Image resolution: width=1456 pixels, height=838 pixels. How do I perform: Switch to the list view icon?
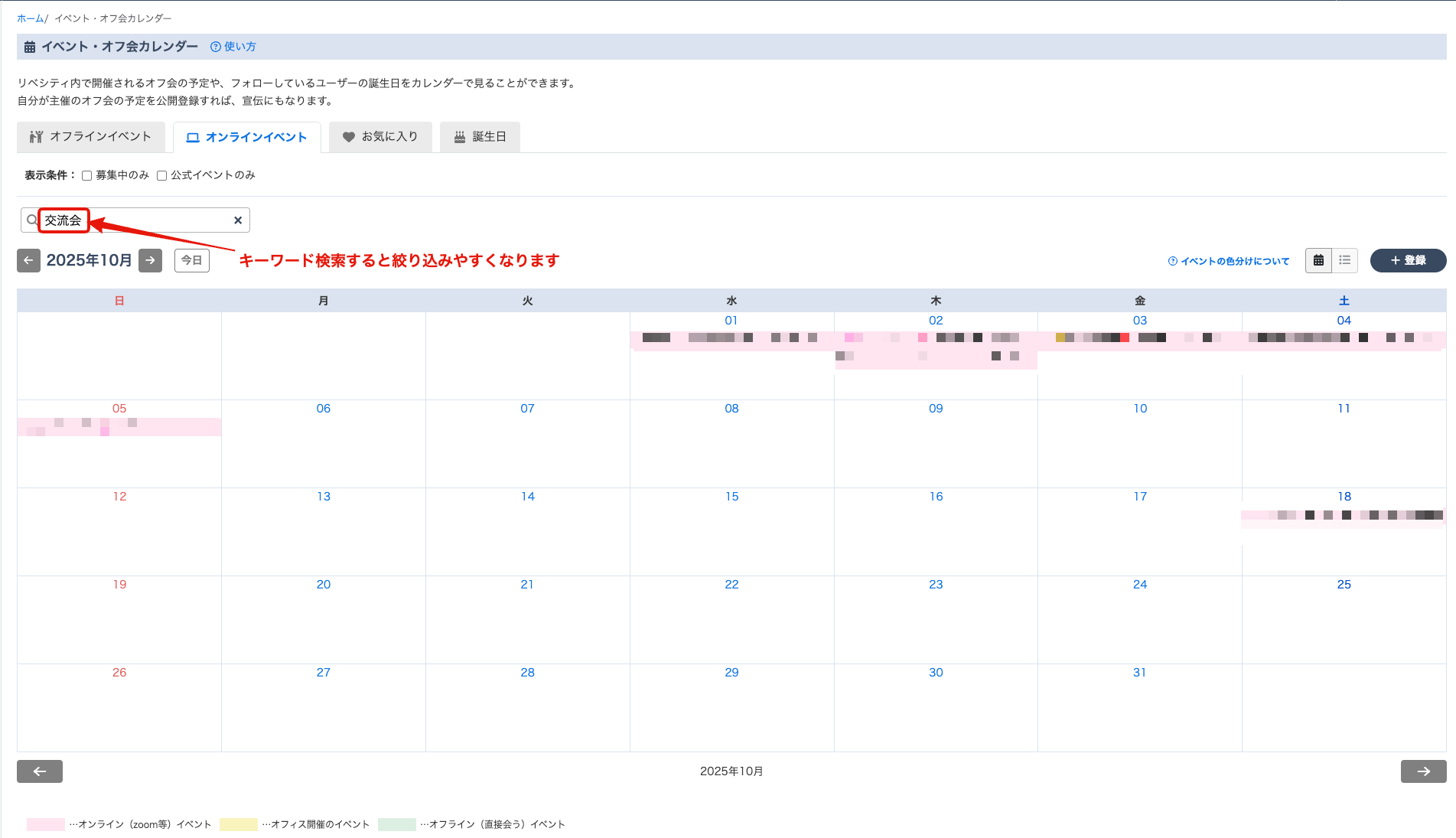(1344, 260)
